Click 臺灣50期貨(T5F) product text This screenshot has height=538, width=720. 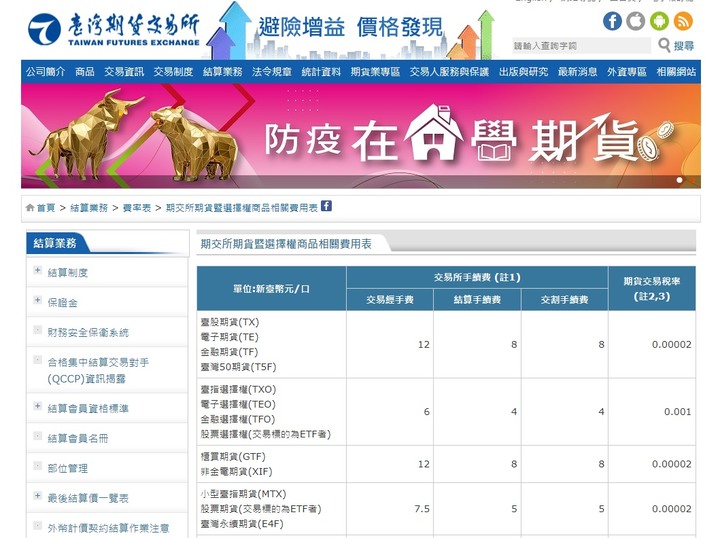(238, 367)
